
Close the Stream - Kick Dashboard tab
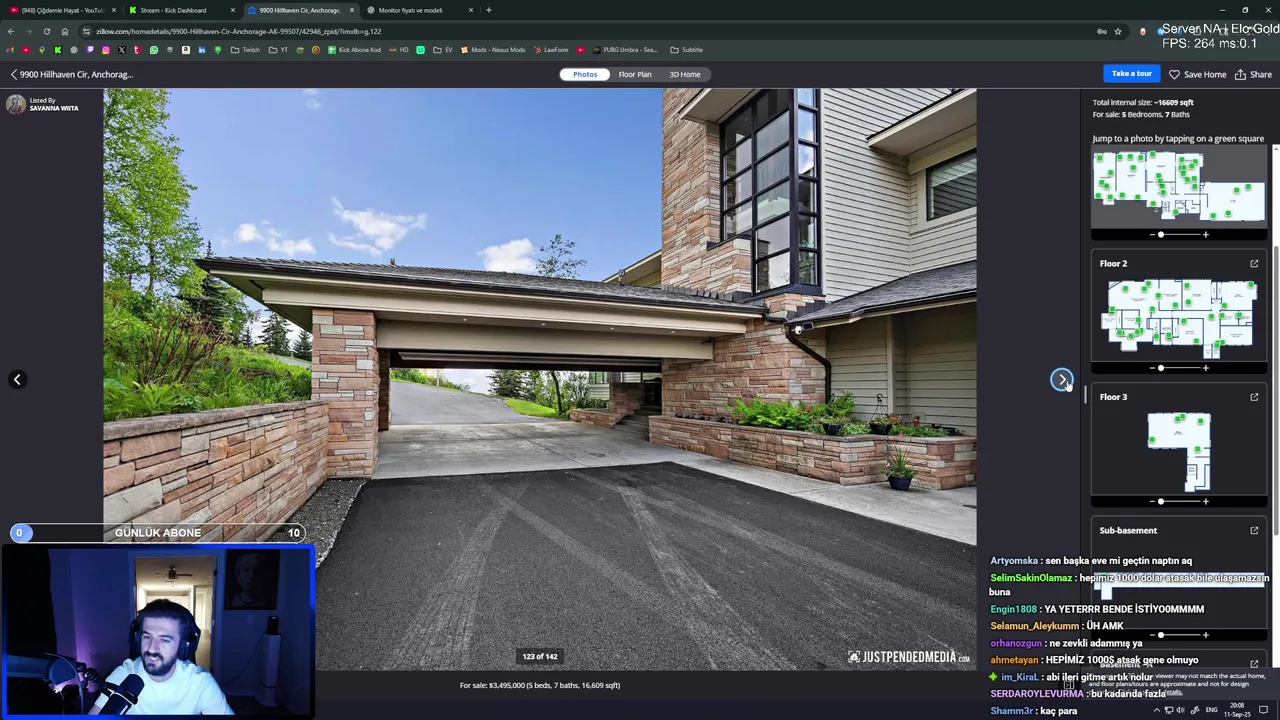click(x=233, y=10)
